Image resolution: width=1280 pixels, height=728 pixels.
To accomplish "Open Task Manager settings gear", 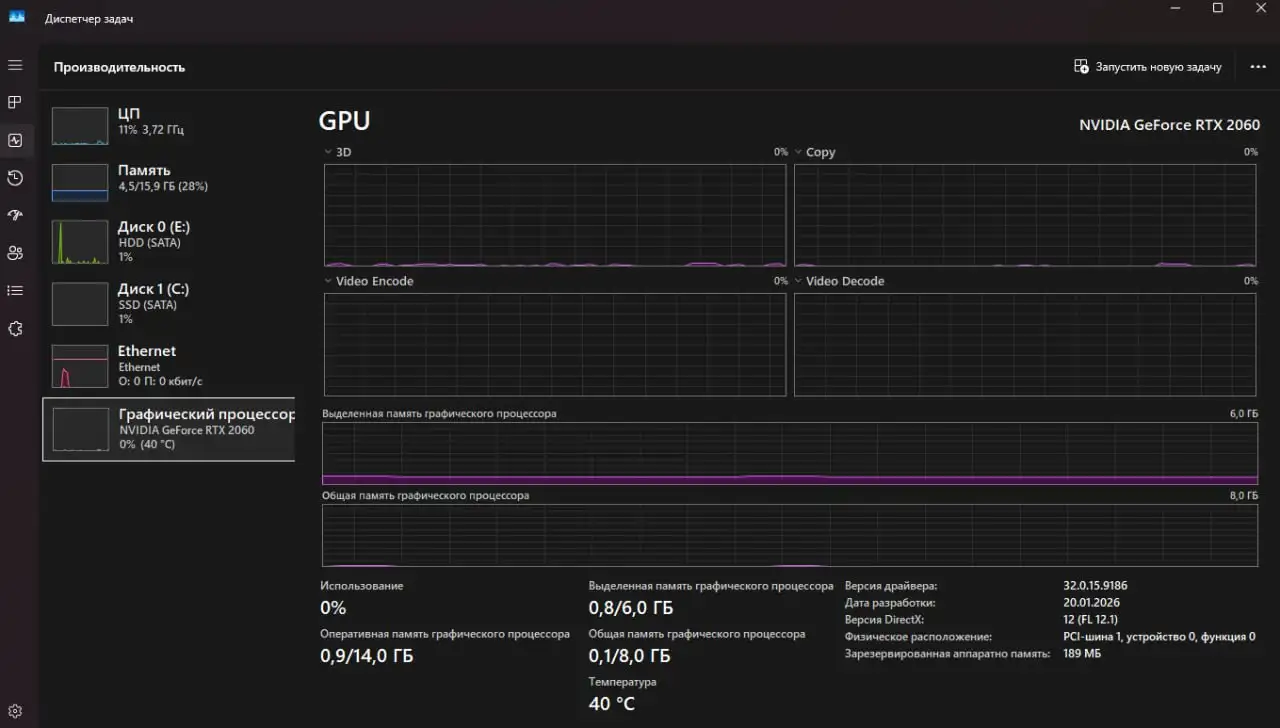I will [x=15, y=711].
